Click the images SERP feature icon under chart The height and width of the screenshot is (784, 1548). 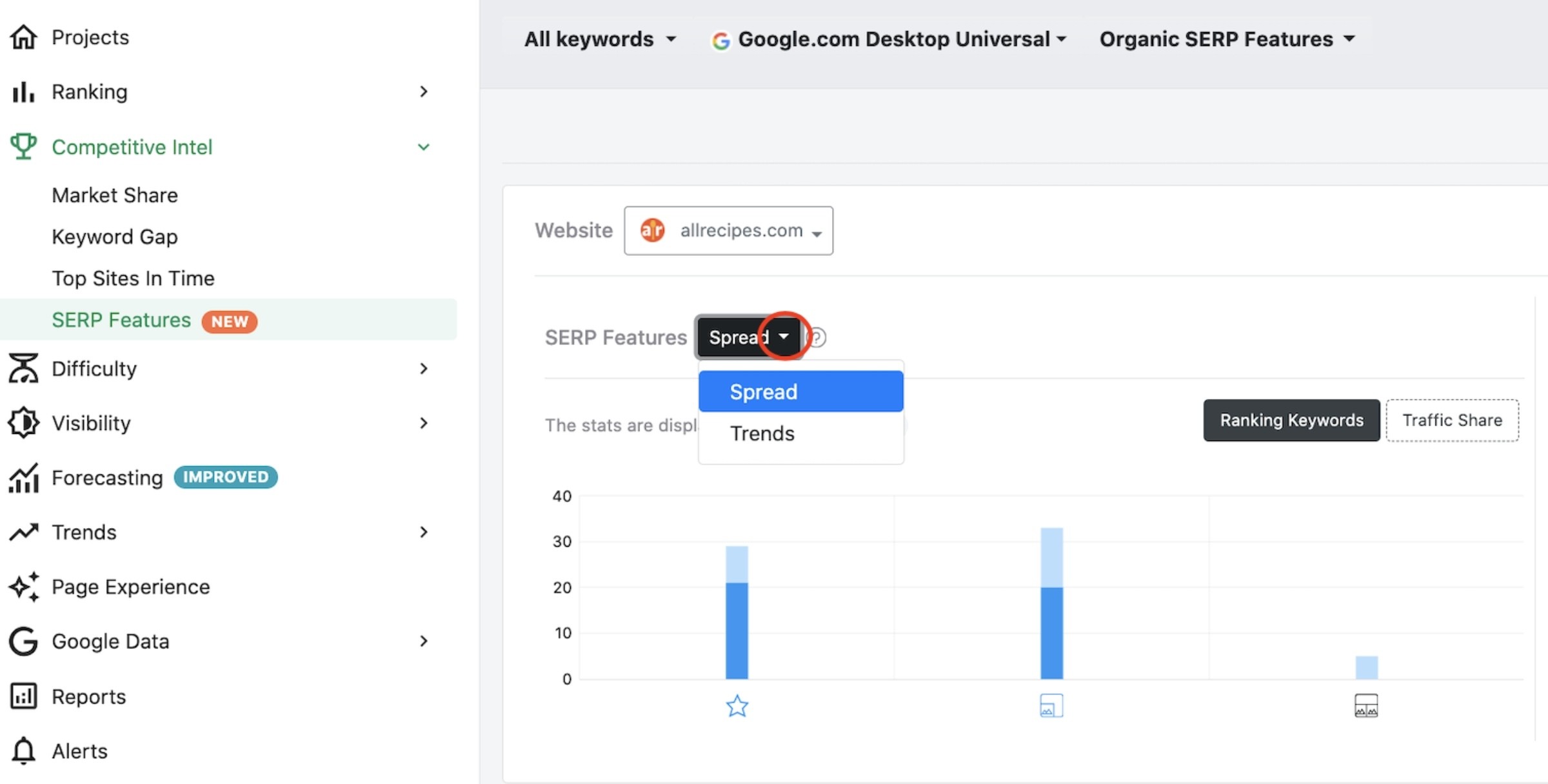point(1366,706)
